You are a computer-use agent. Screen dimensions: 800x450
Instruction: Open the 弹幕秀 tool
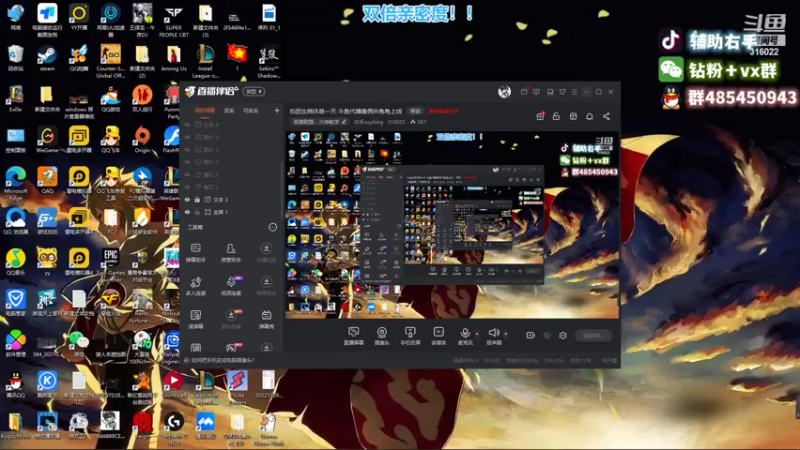[x=266, y=319]
